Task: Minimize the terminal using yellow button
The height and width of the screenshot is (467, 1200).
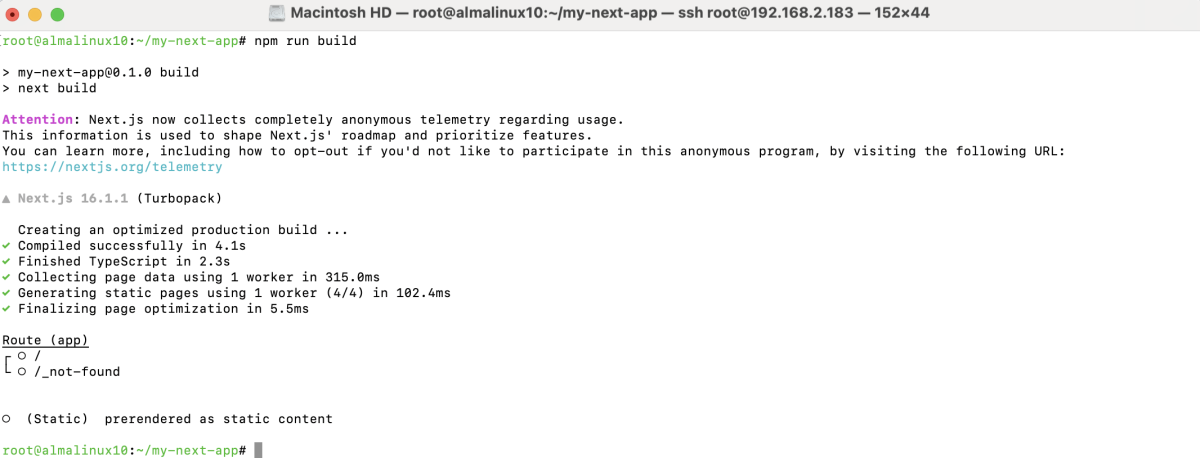Action: click(x=34, y=14)
